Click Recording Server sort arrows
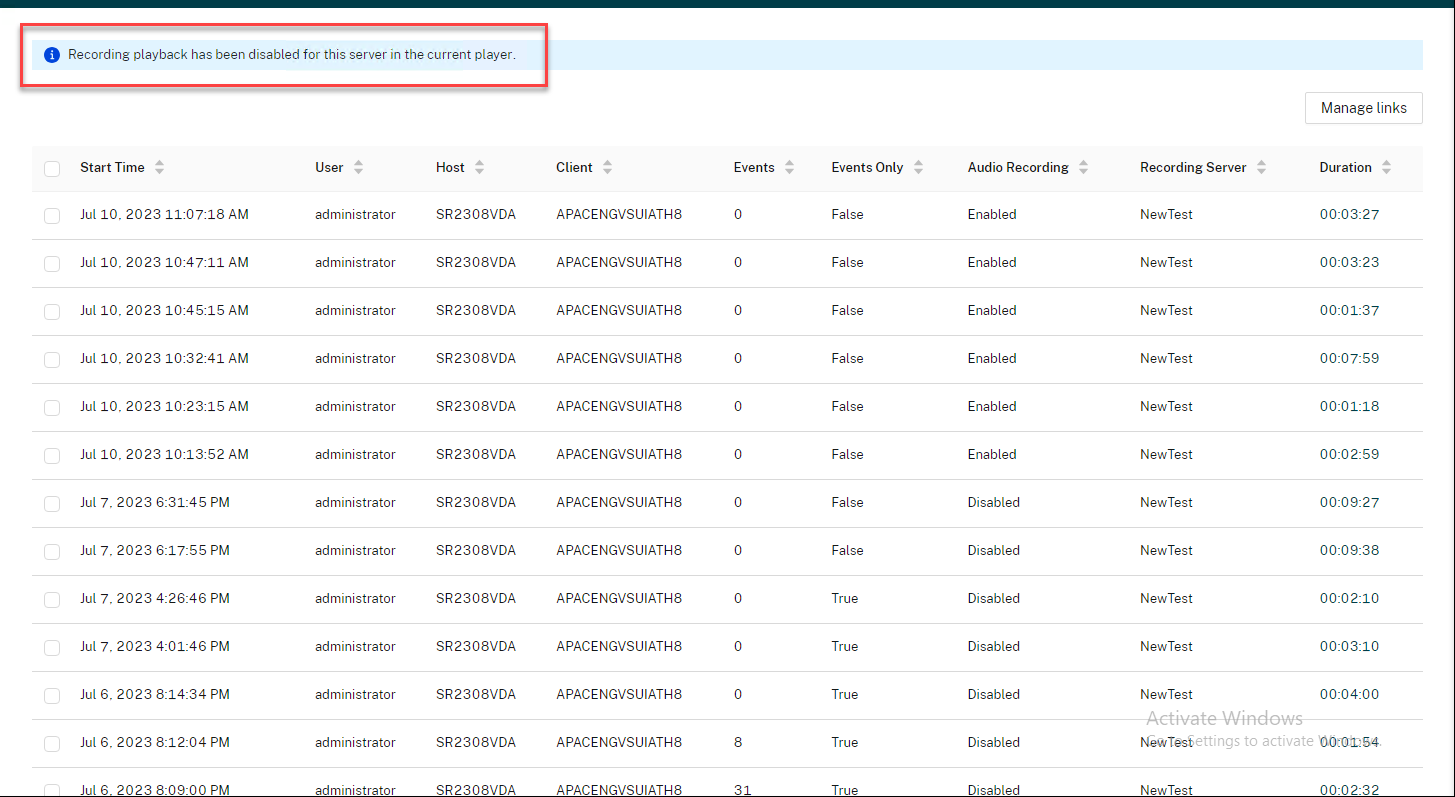Image resolution: width=1455 pixels, height=797 pixels. click(1261, 168)
